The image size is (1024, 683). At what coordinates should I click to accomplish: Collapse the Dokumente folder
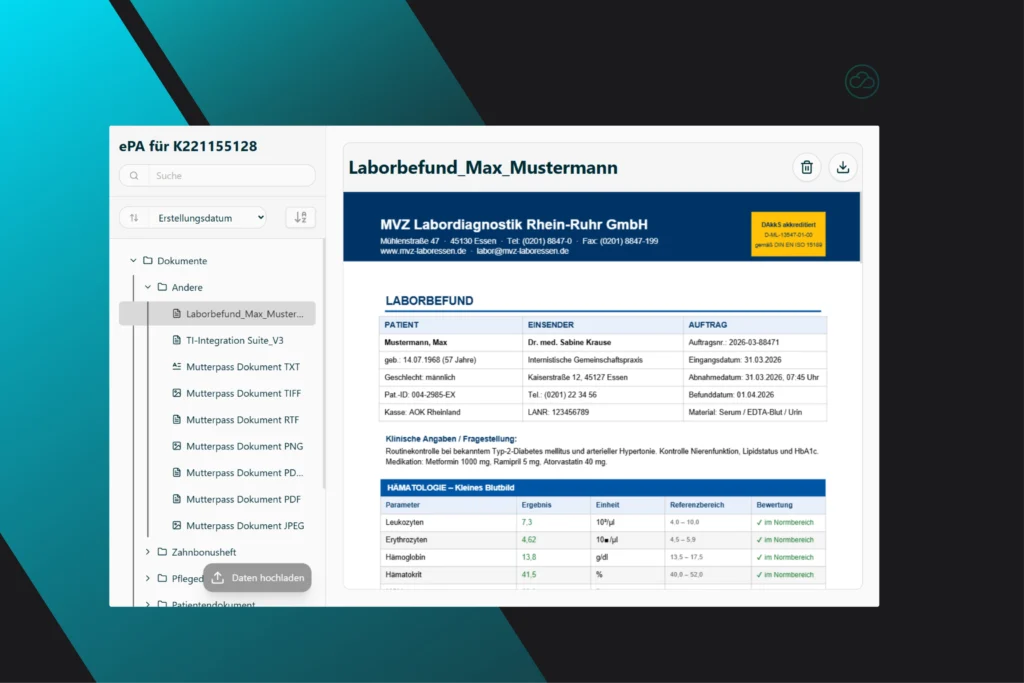(x=132, y=260)
